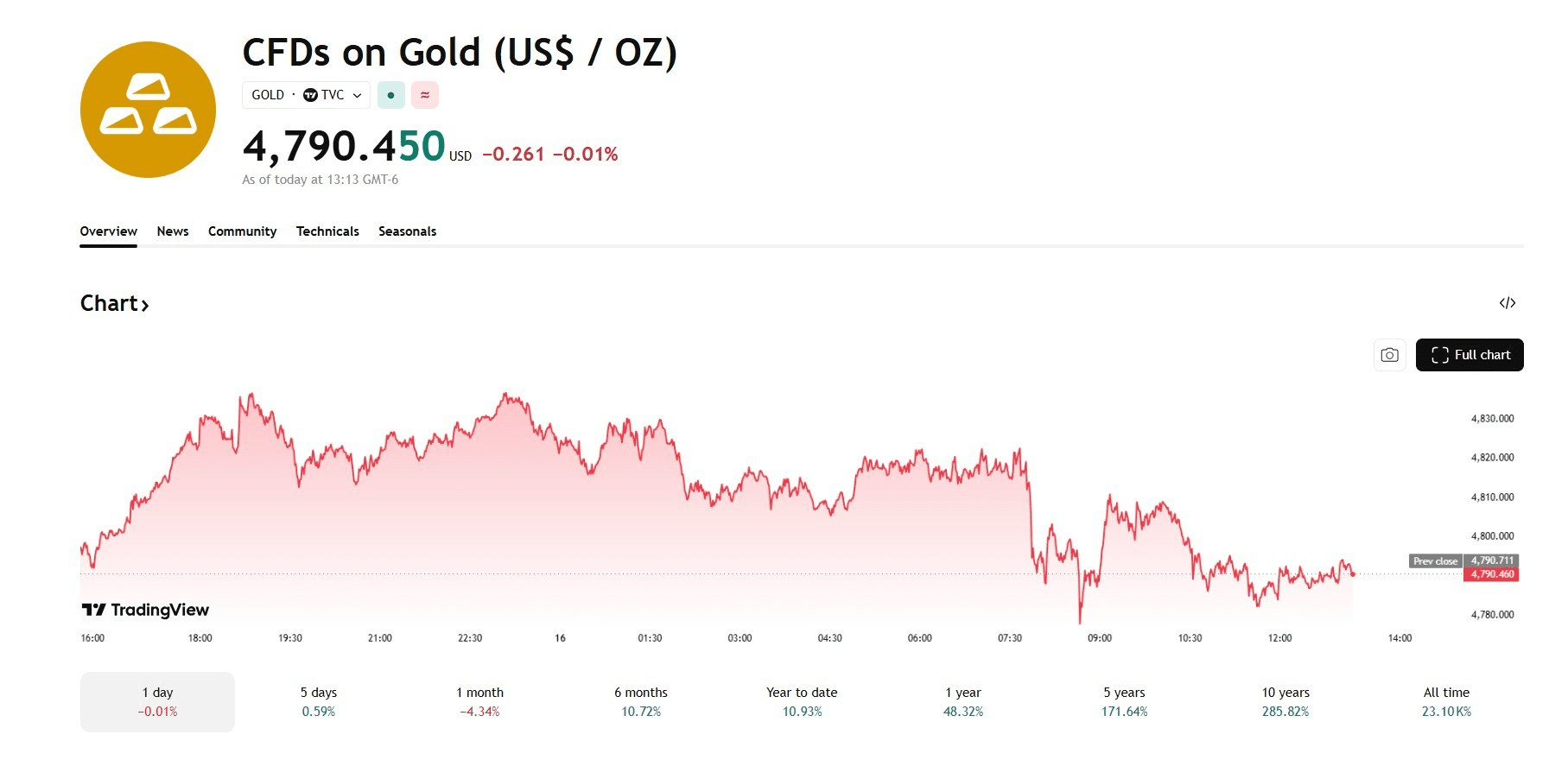Image resolution: width=1568 pixels, height=760 pixels.
Task: Open the Seasonals tab
Action: coord(407,231)
